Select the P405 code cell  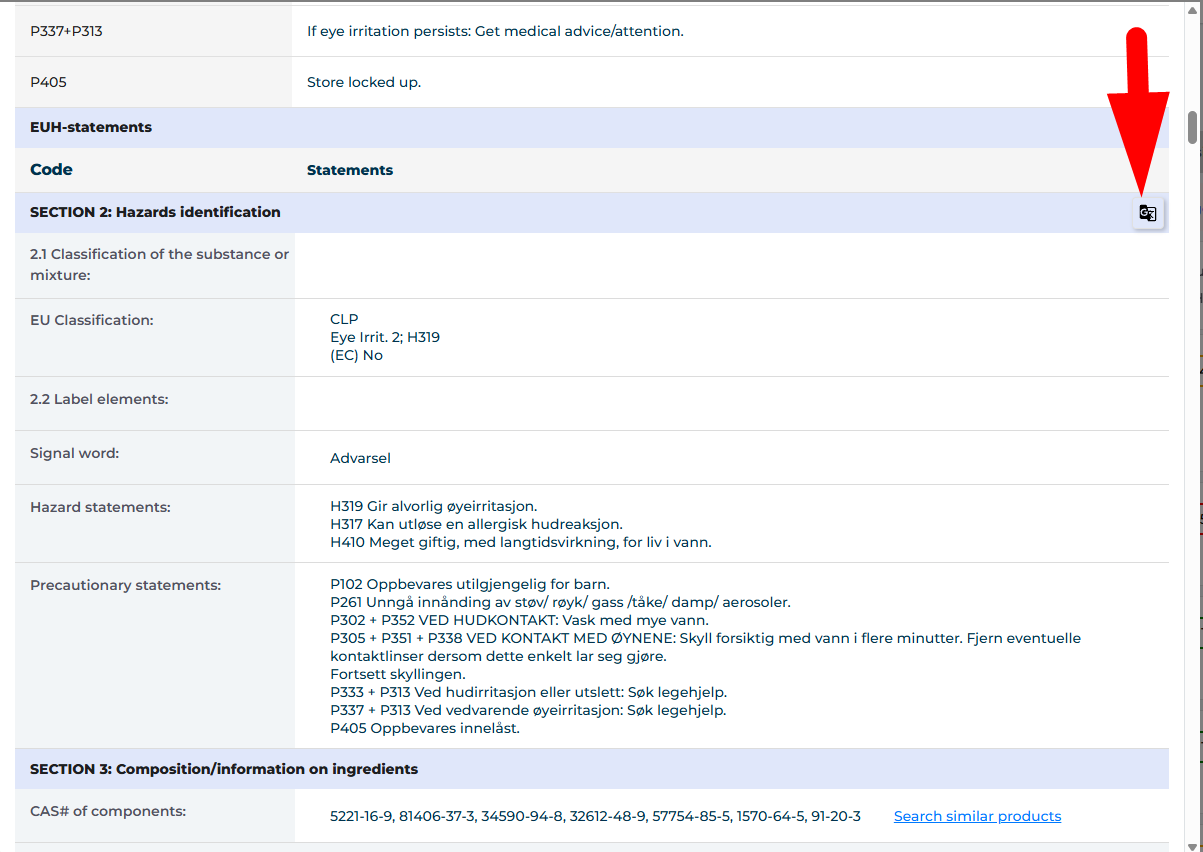49,82
